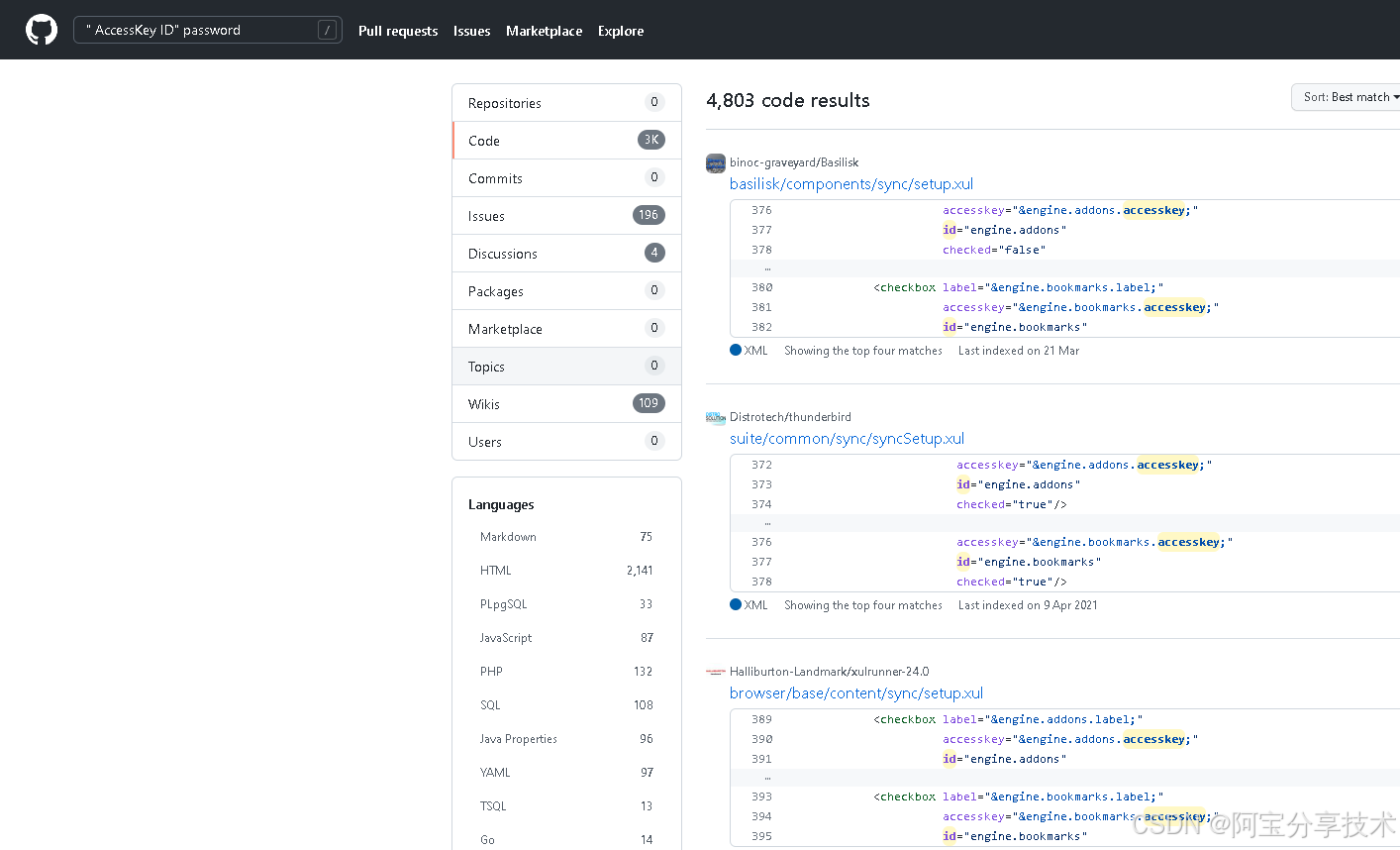Click line number 380 in Basilisk result
This screenshot has width=1400, height=850.
pos(761,287)
